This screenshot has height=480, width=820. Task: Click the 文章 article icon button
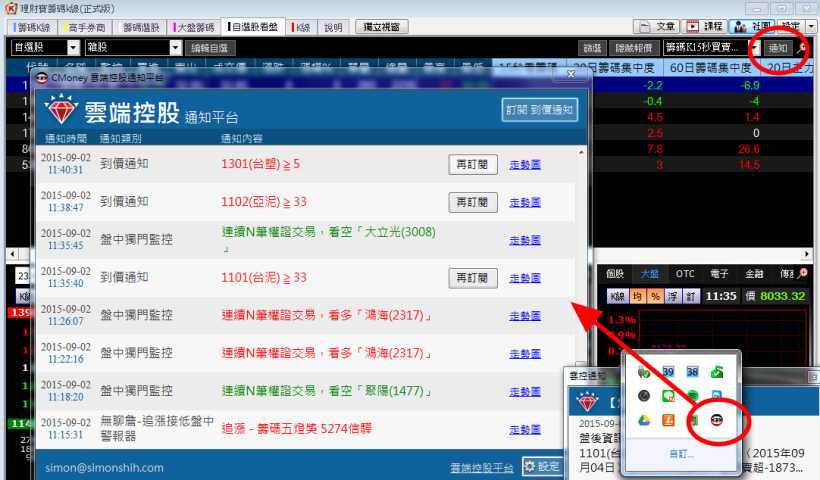tap(656, 27)
